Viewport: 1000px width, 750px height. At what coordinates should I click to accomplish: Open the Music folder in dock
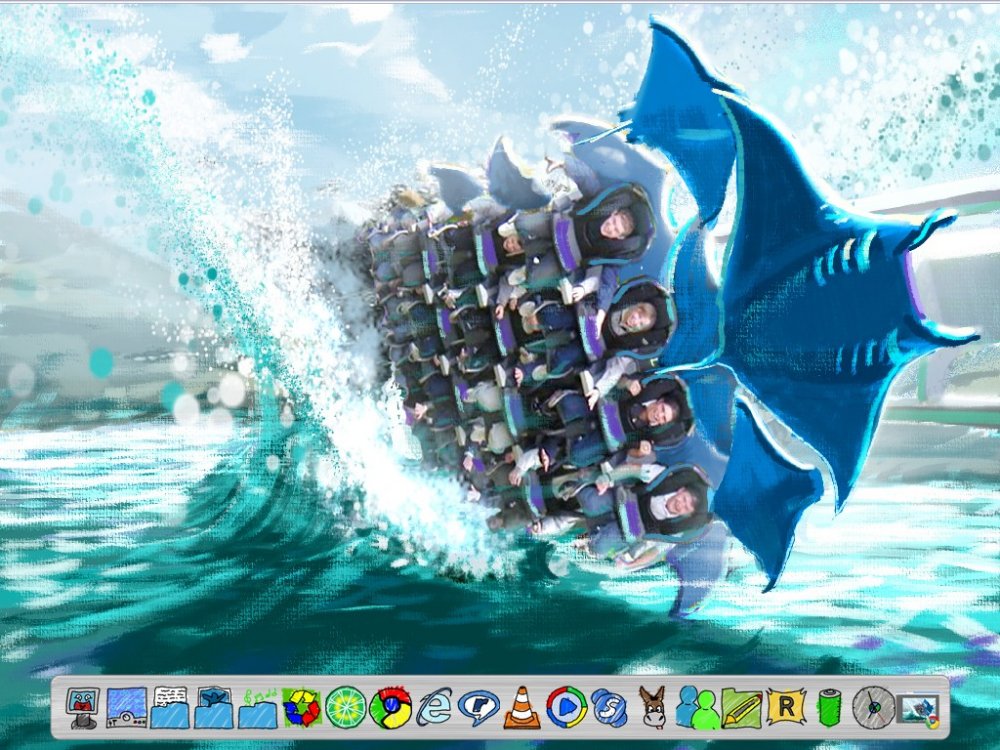point(258,707)
